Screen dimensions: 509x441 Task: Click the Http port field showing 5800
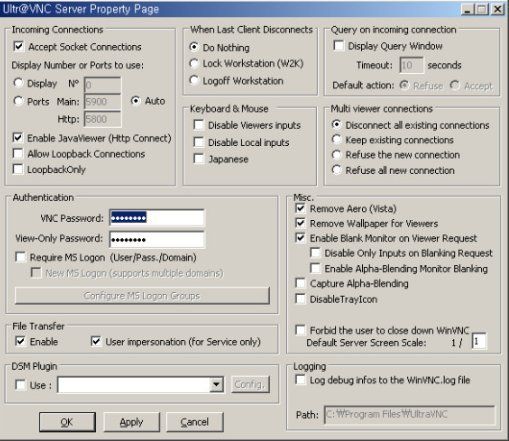coord(102,119)
